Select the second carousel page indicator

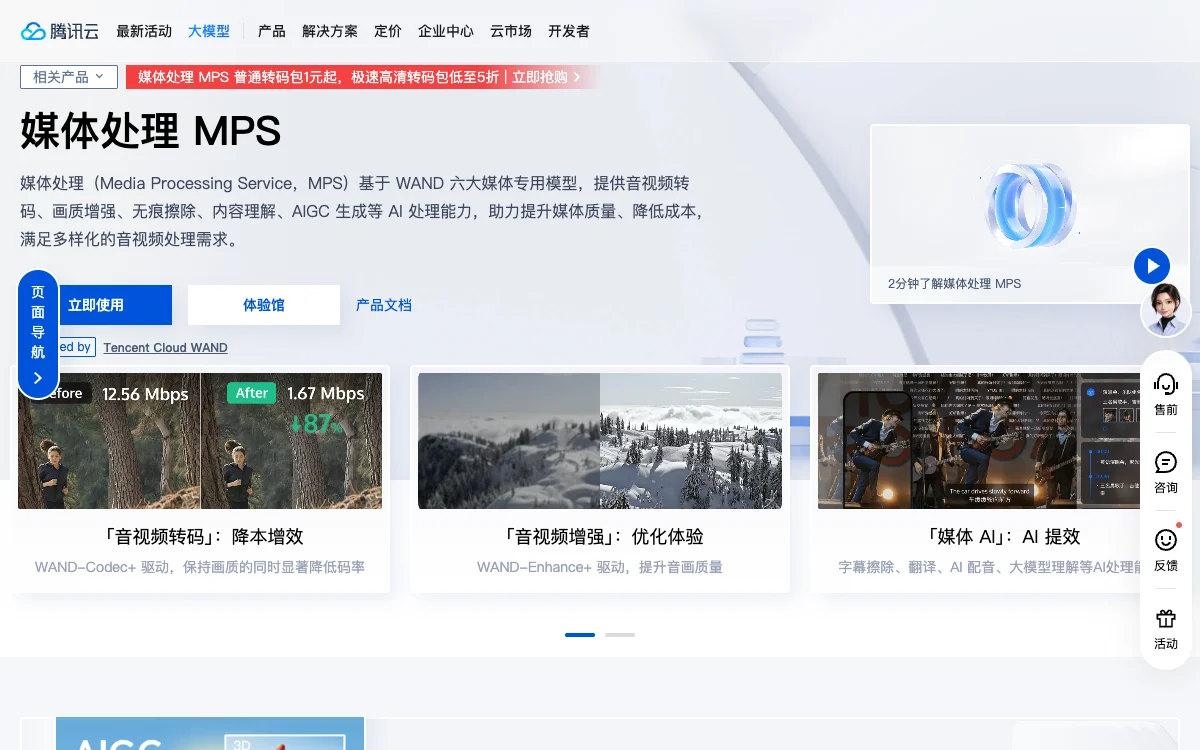620,635
